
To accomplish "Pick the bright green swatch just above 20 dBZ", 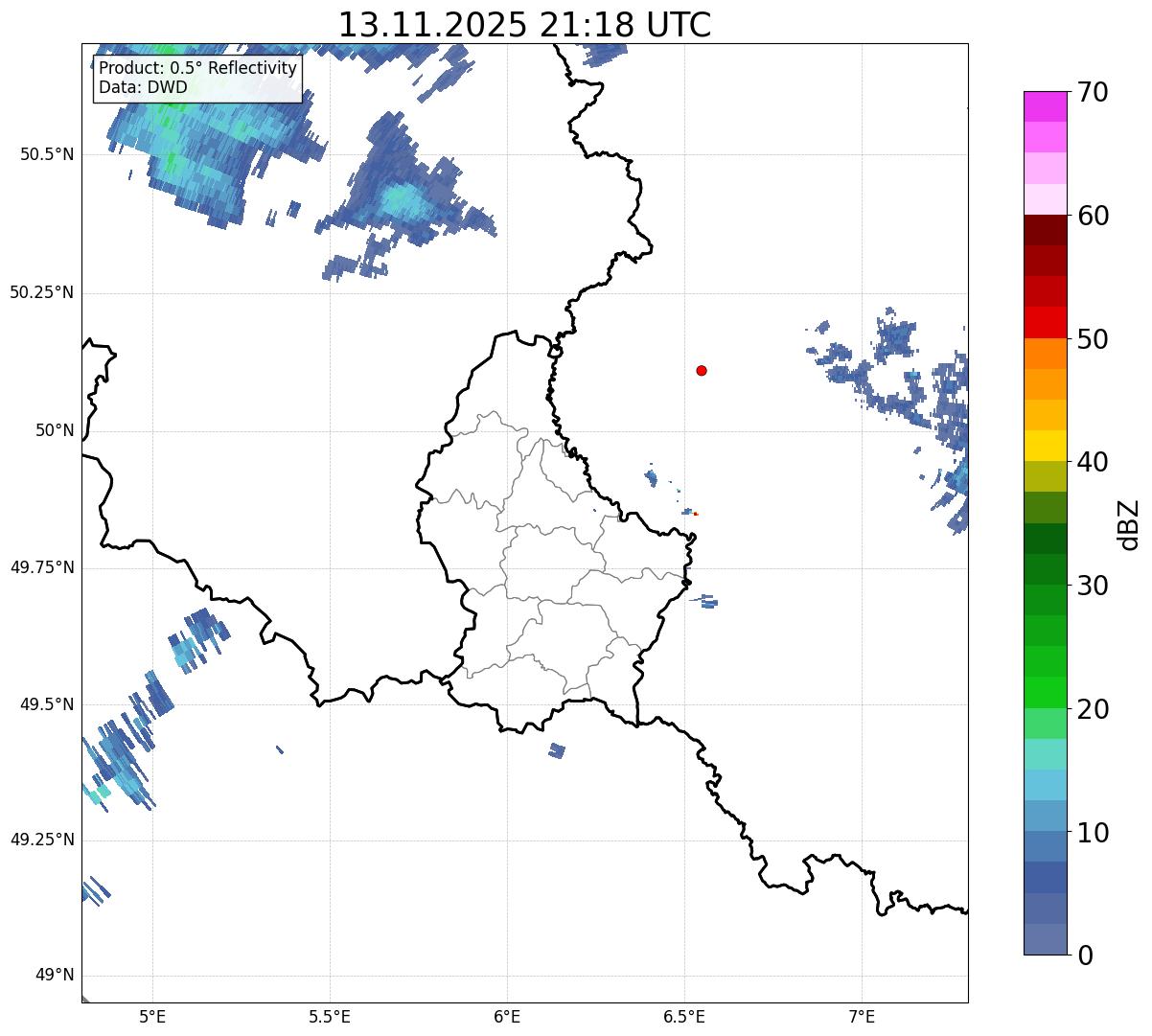I will click(1044, 693).
